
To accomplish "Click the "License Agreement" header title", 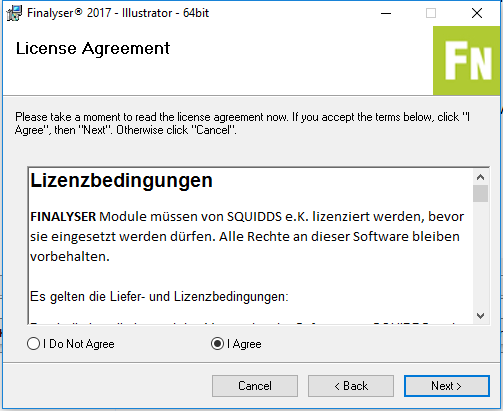I will tap(93, 48).
